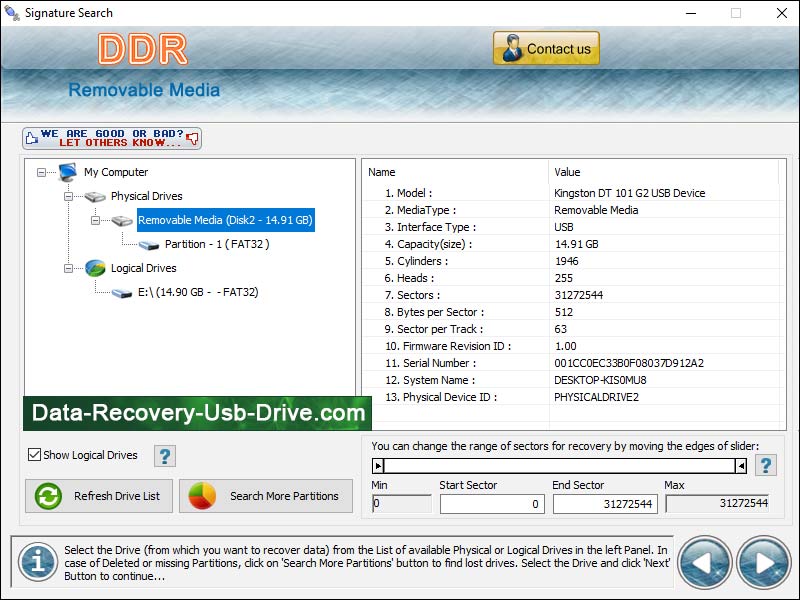Image resolution: width=800 pixels, height=600 pixels.
Task: Select My Computer computer icon
Action: (x=67, y=172)
